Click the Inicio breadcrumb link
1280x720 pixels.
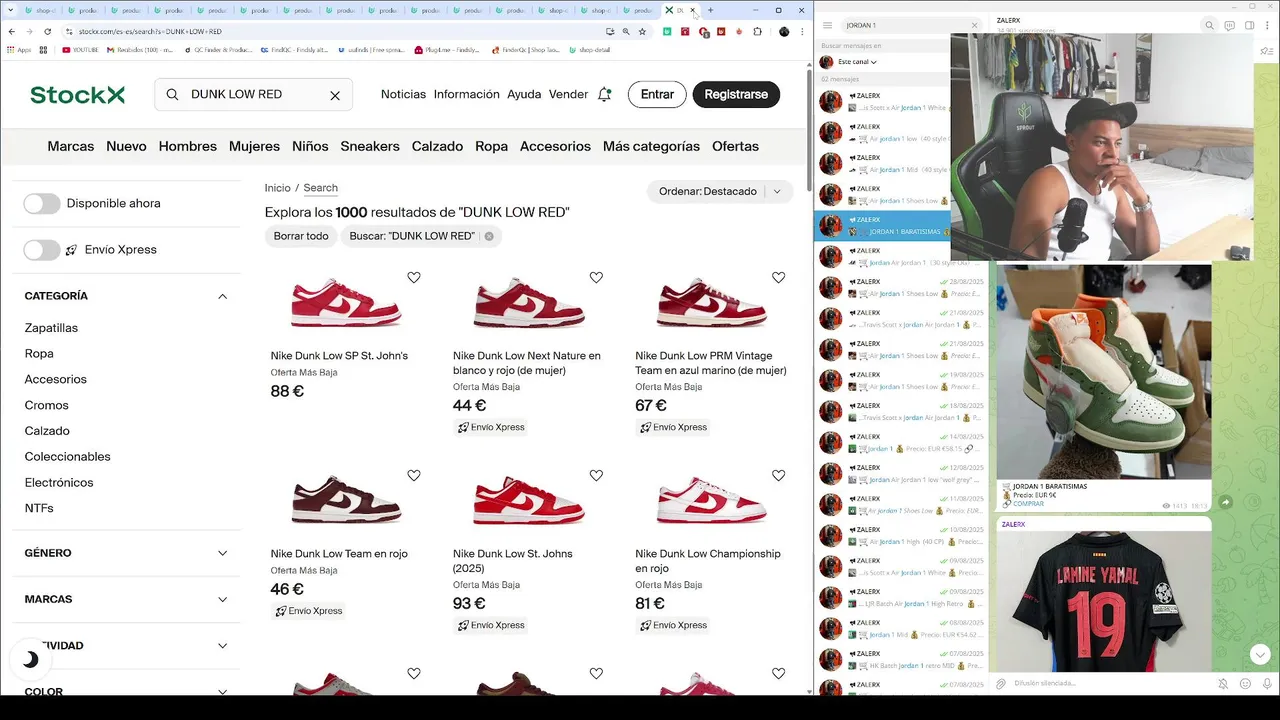(278, 188)
